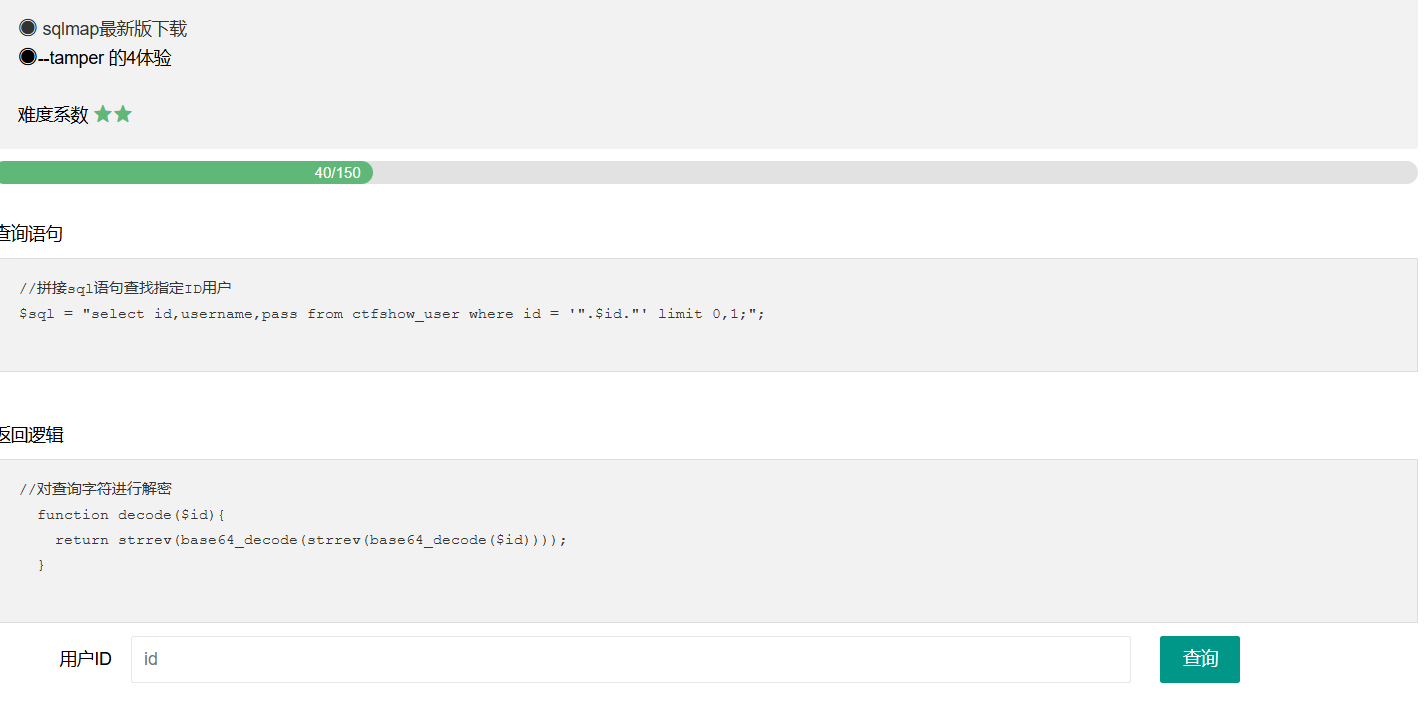1427x707 pixels.
Task: Focus the id input field
Action: coord(630,659)
